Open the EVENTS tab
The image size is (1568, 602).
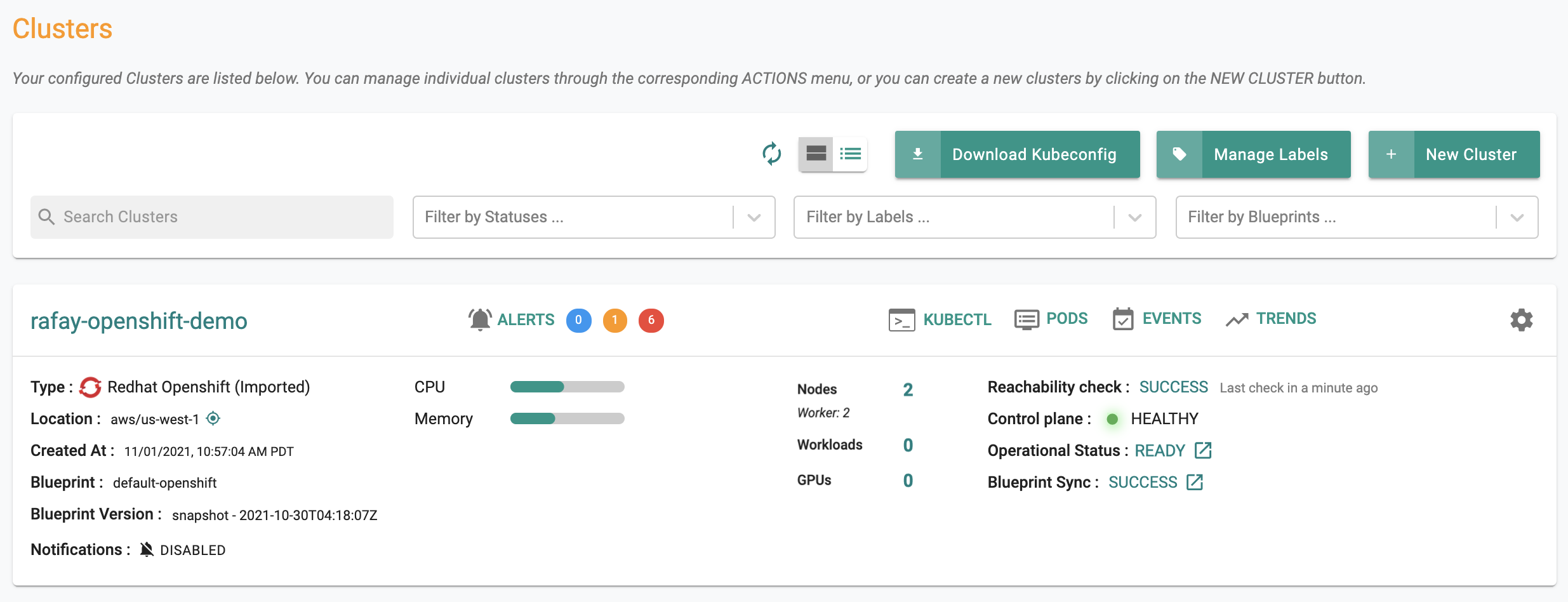(1172, 319)
